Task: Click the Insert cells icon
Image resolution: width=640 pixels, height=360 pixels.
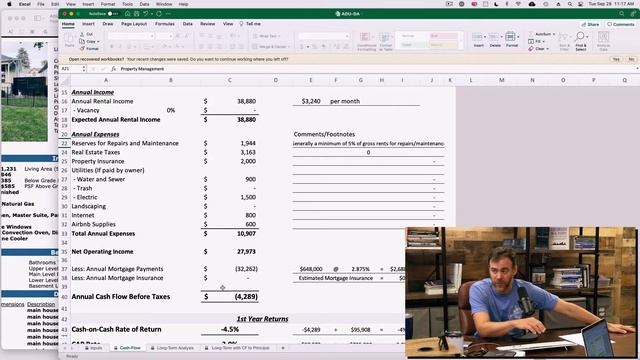Action: 477,37
